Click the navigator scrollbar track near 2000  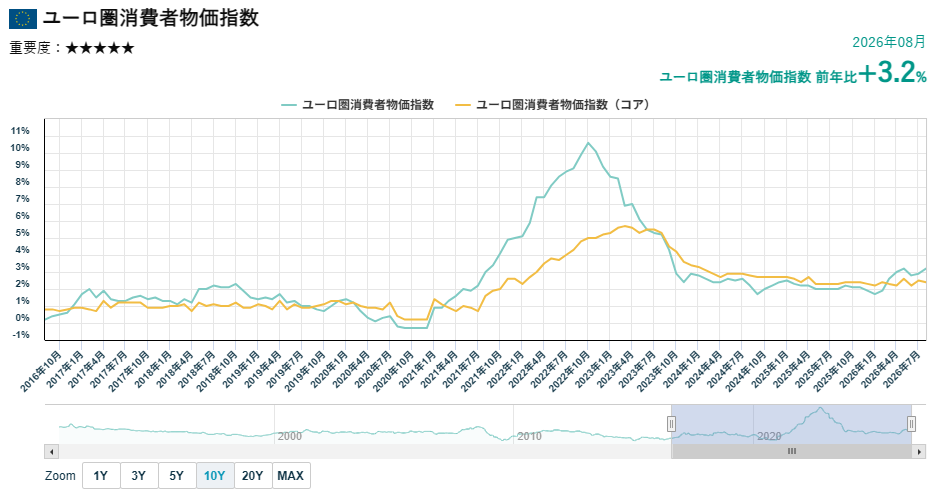click(x=289, y=451)
